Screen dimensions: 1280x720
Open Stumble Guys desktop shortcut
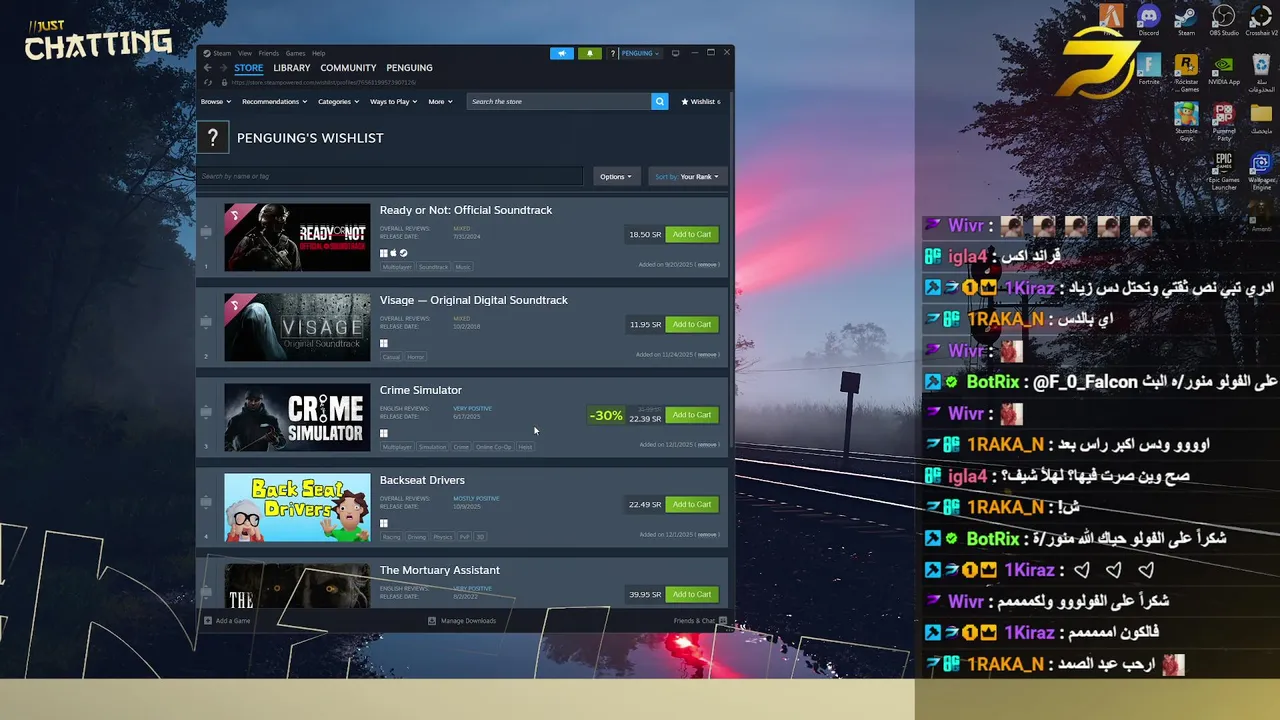(1186, 120)
